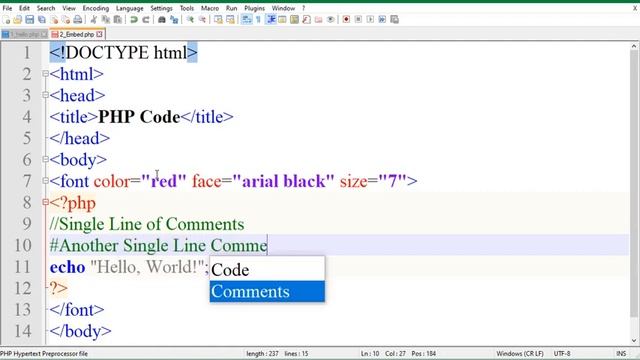The width and height of the screenshot is (640, 360).
Task: Play back the recorded macro icon
Action: point(370,19)
